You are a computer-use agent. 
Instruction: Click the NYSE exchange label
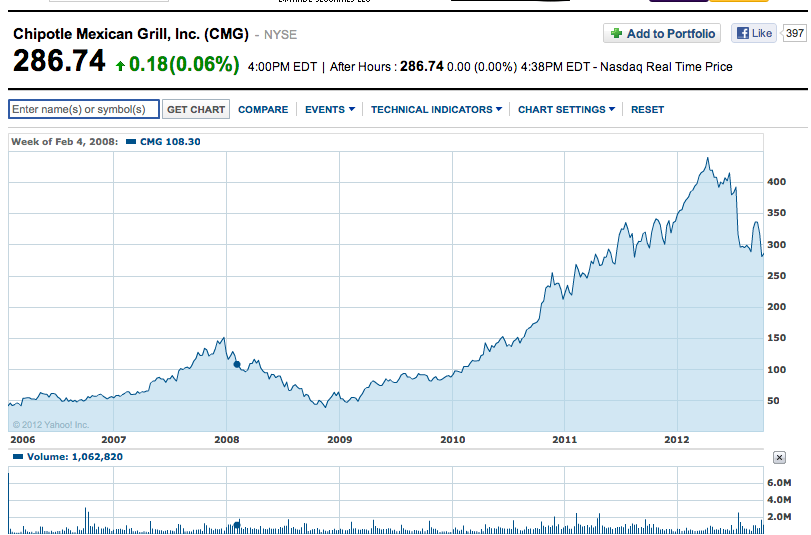[x=280, y=35]
